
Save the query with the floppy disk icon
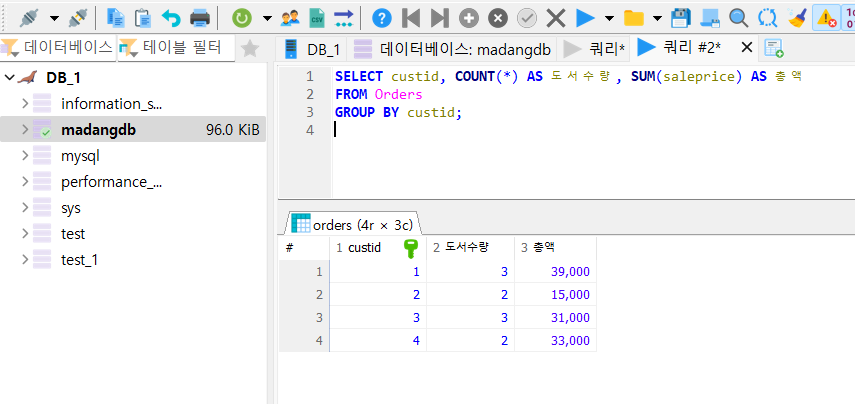click(x=681, y=19)
